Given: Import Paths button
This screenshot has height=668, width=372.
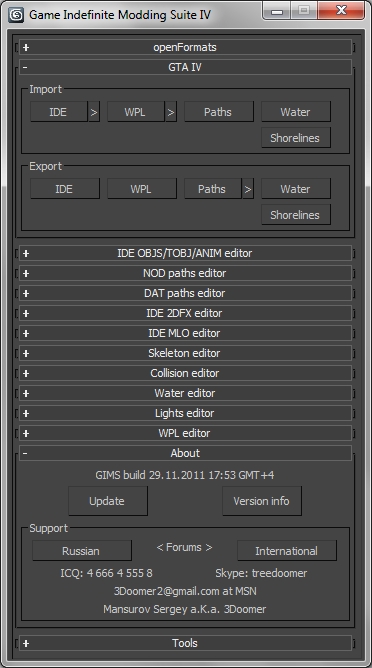Looking at the screenshot, I should [x=219, y=112].
